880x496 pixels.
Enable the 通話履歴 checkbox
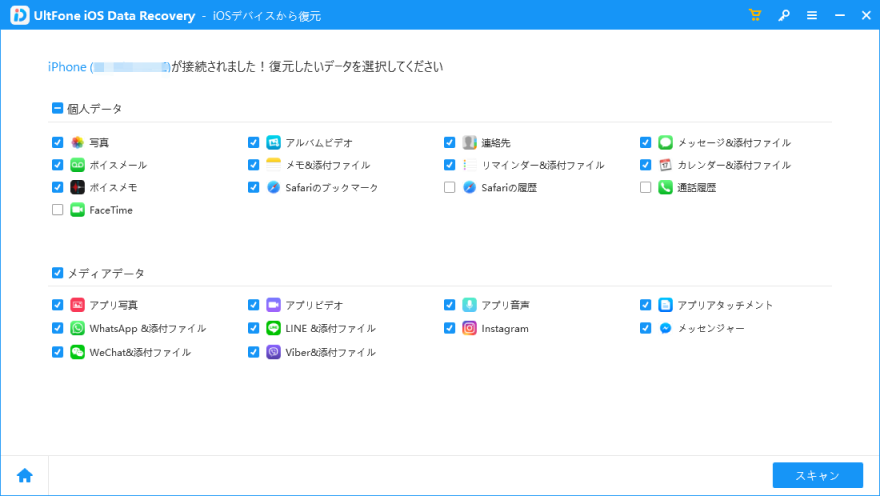[x=645, y=187]
